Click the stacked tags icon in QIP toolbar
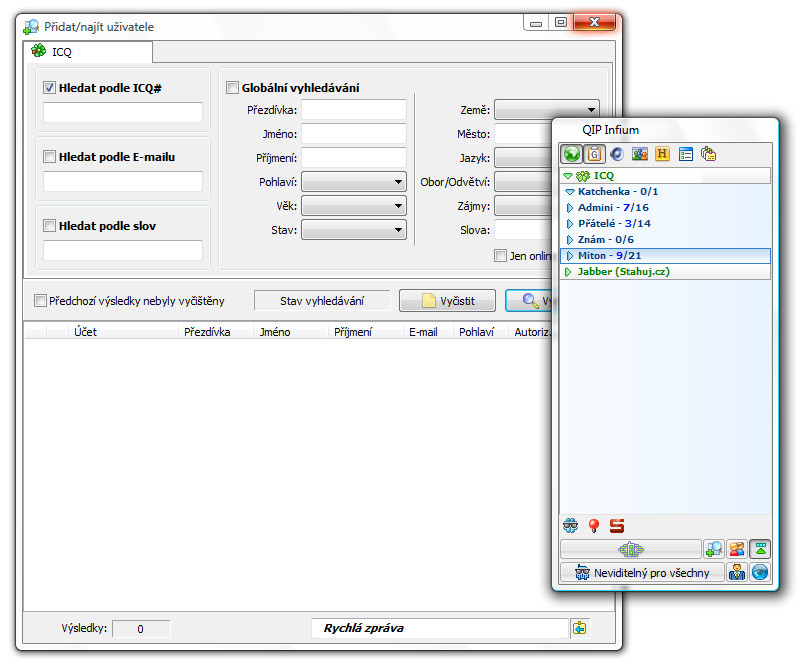798x671 pixels. click(708, 154)
